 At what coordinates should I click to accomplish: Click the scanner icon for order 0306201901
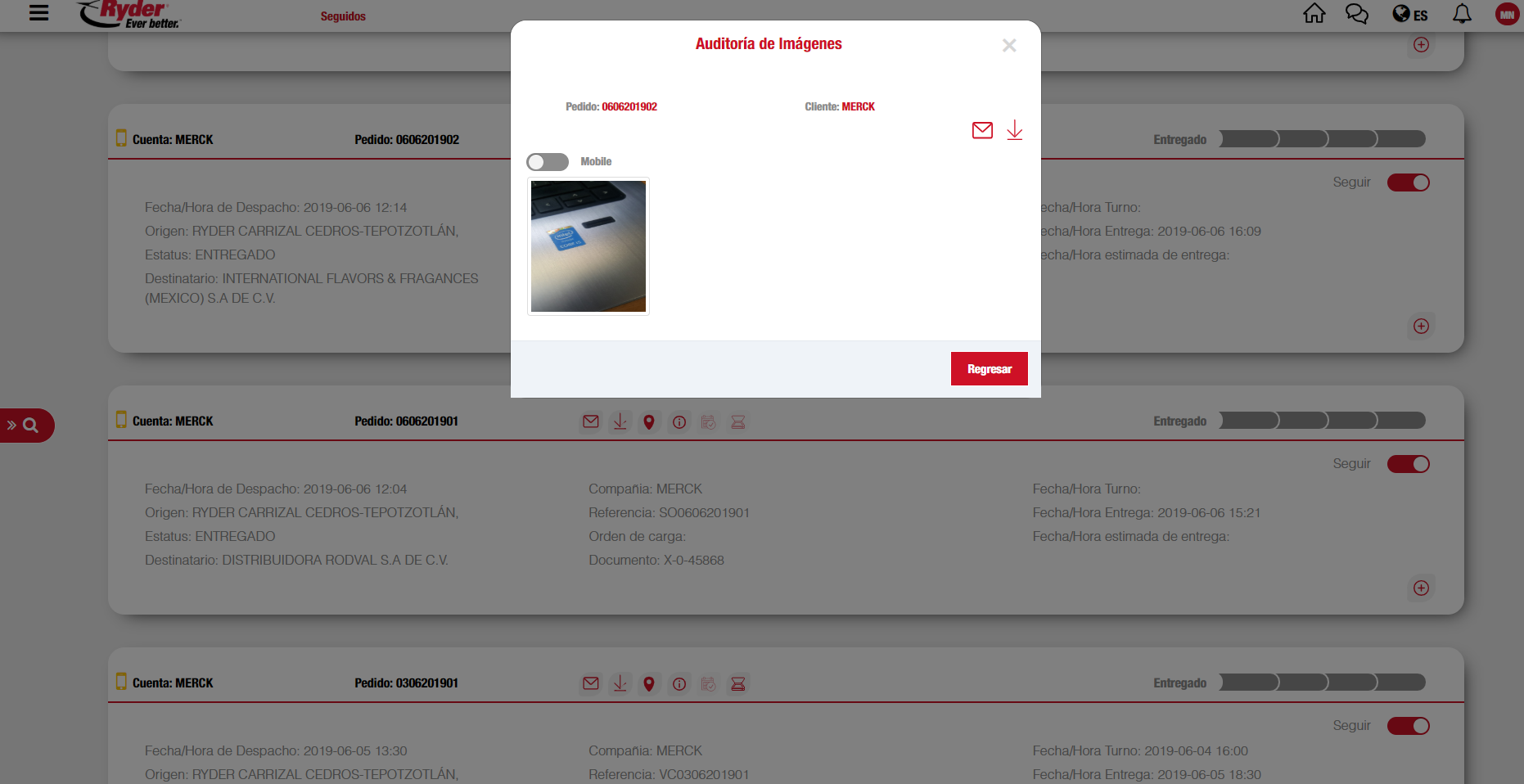tap(737, 684)
